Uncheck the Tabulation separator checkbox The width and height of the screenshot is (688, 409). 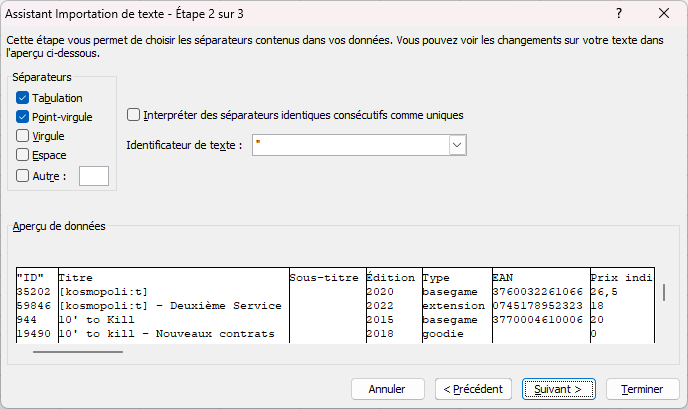[x=23, y=98]
